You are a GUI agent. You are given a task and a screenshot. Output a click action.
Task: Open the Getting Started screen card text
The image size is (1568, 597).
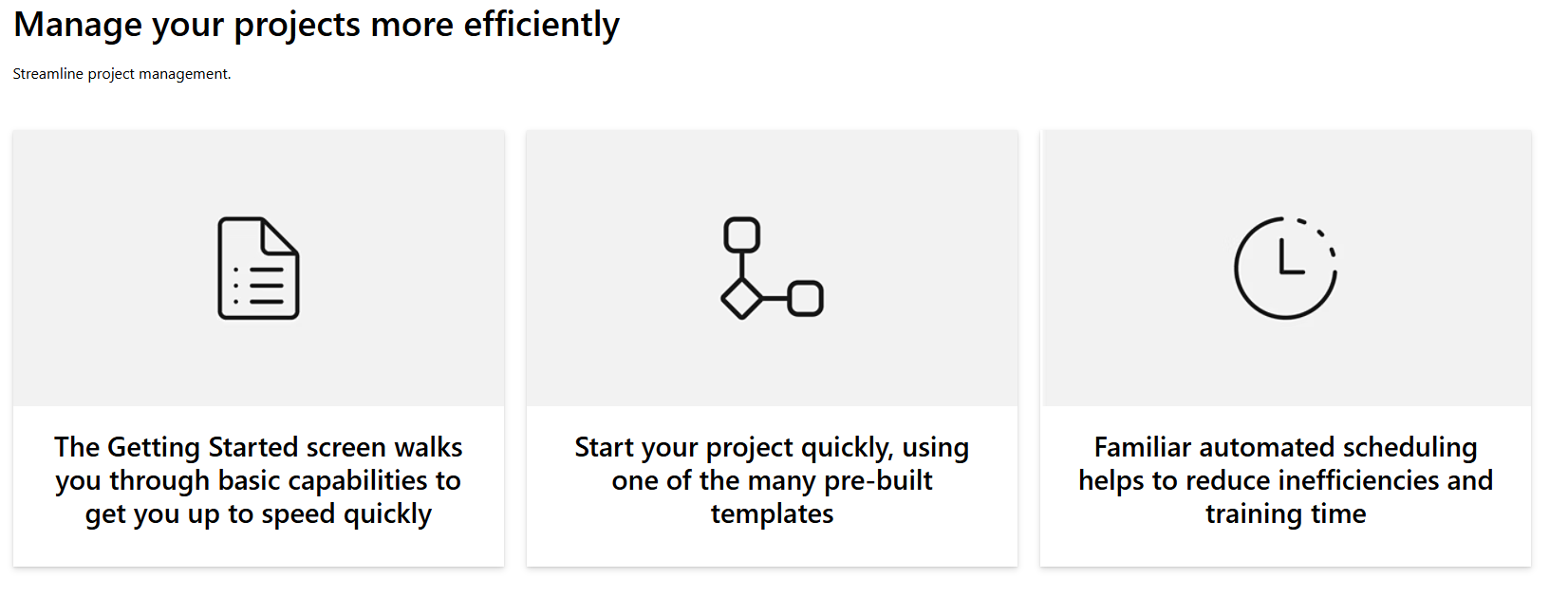pyautogui.click(x=258, y=480)
